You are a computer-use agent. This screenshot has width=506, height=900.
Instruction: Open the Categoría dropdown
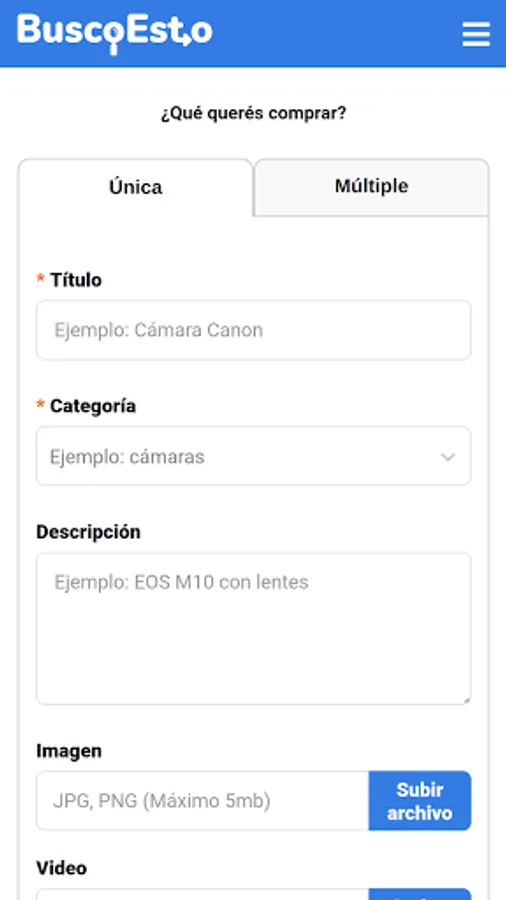click(x=254, y=456)
